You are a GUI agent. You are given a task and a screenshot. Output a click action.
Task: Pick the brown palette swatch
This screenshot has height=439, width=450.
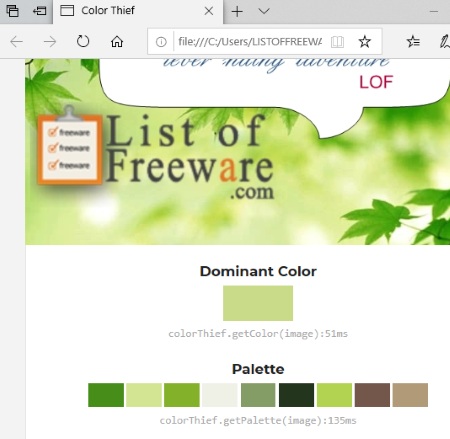pos(372,395)
